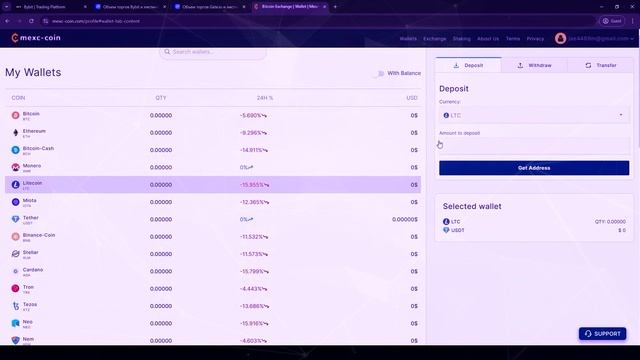The width and height of the screenshot is (640, 360).
Task: Click the Tron coin icon
Action: point(16,289)
